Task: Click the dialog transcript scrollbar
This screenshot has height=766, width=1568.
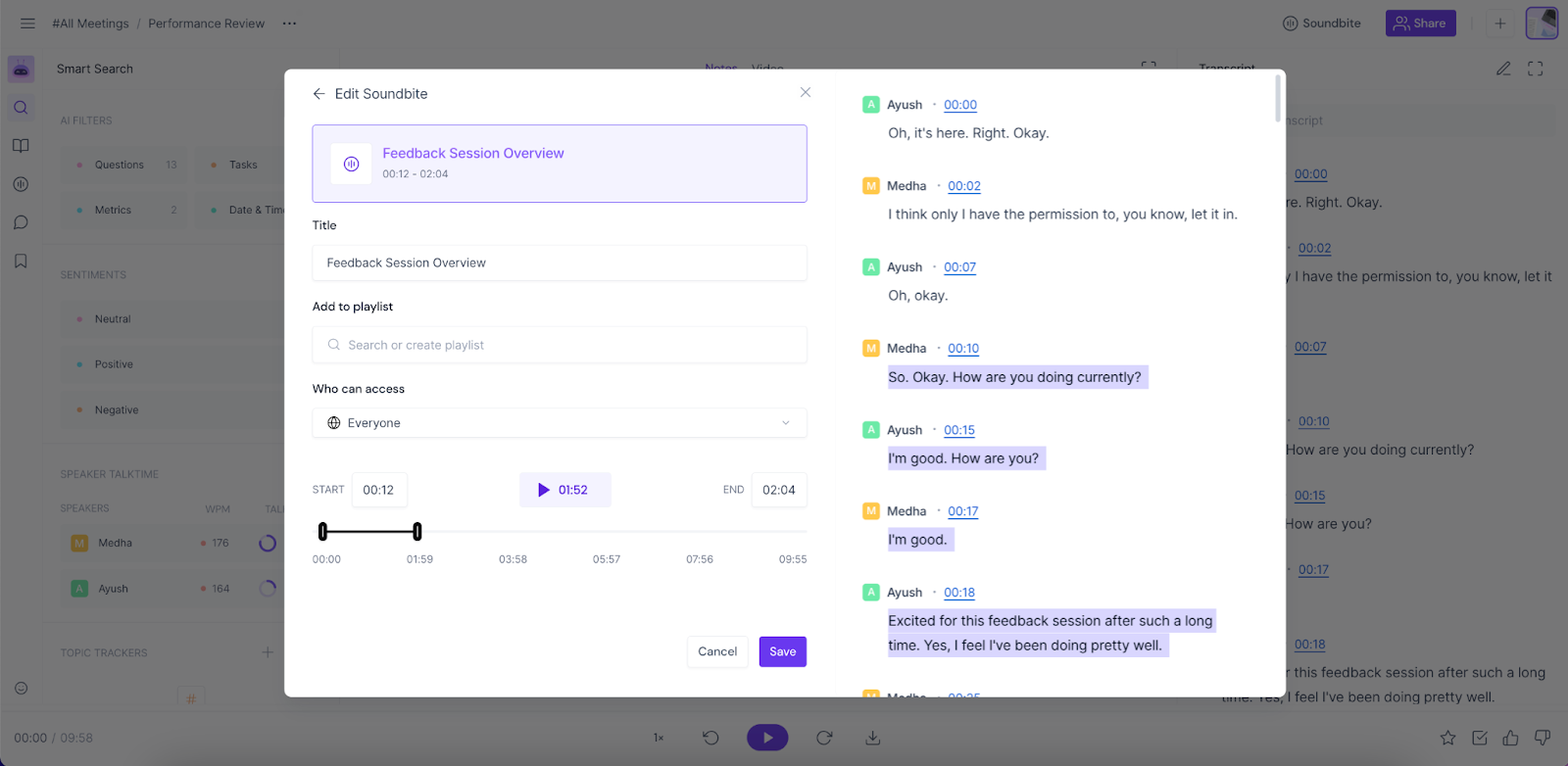Action: click(x=1278, y=98)
